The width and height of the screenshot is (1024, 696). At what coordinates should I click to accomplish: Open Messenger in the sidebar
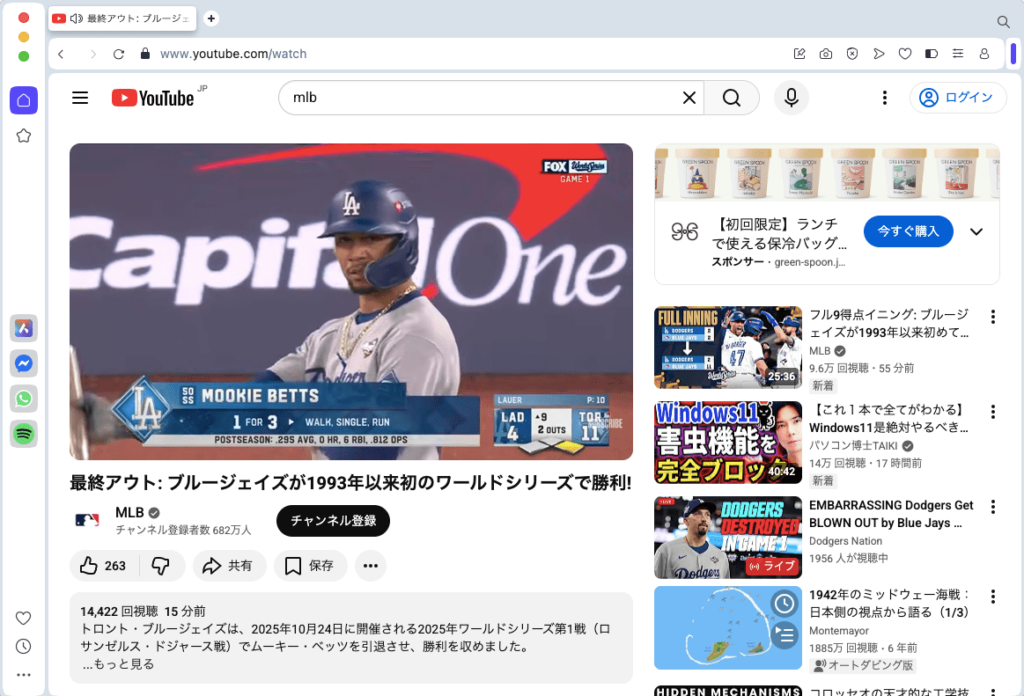pyautogui.click(x=24, y=363)
